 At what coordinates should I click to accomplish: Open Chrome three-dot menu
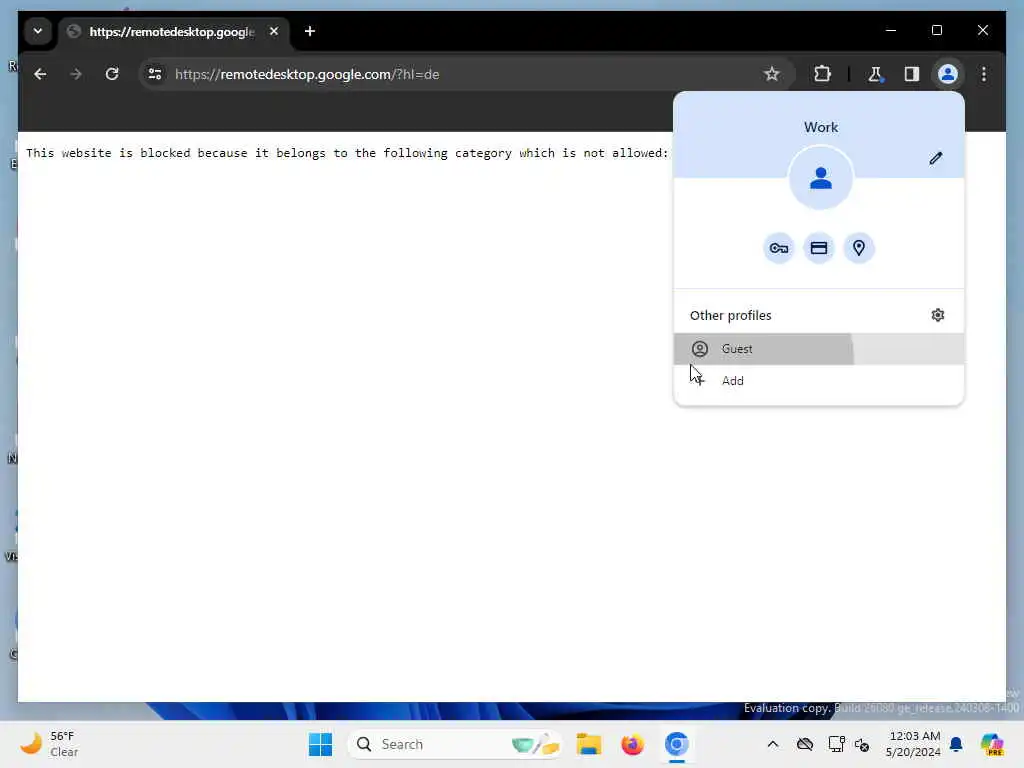tap(984, 74)
